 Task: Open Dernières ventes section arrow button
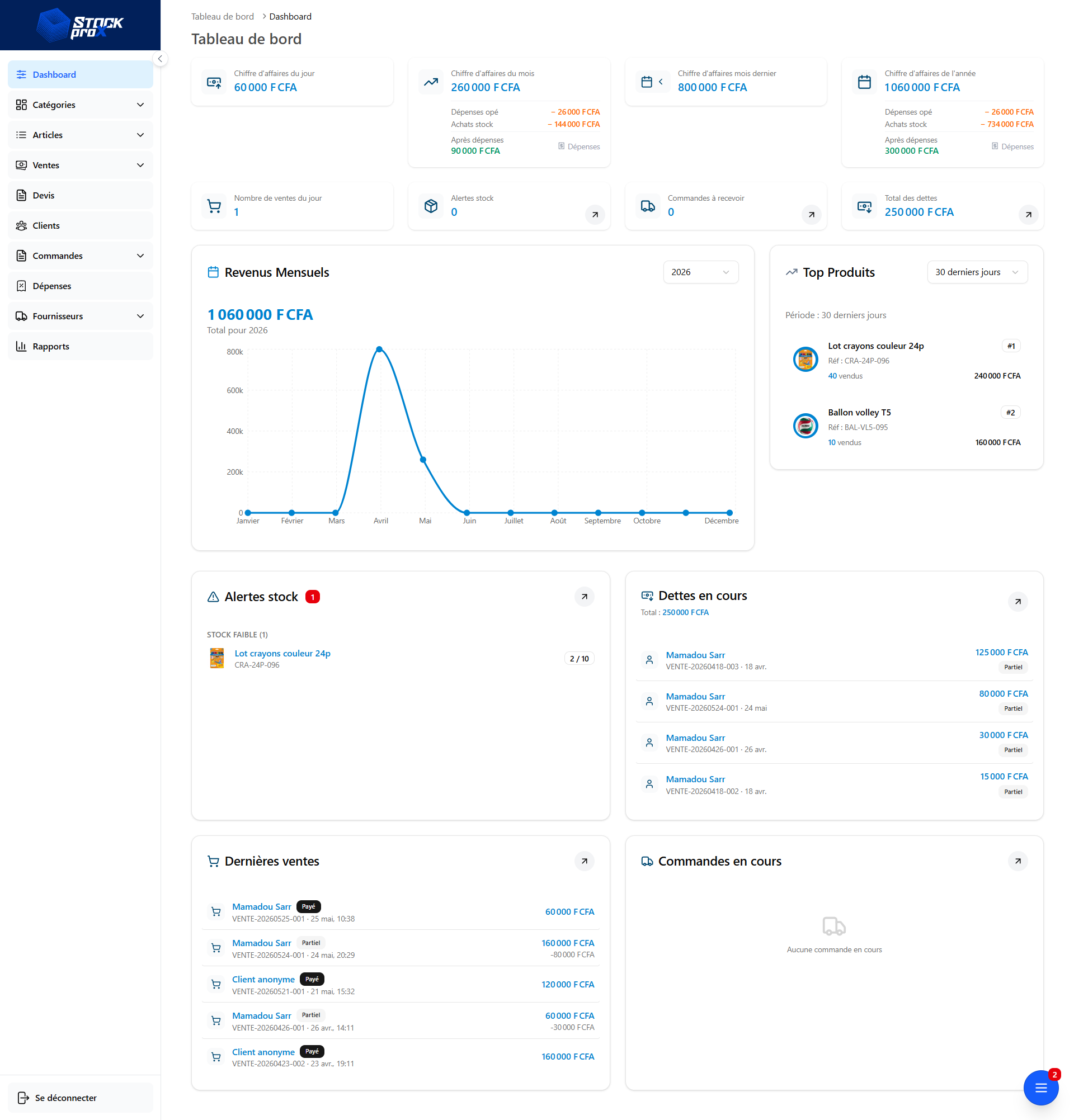click(584, 861)
